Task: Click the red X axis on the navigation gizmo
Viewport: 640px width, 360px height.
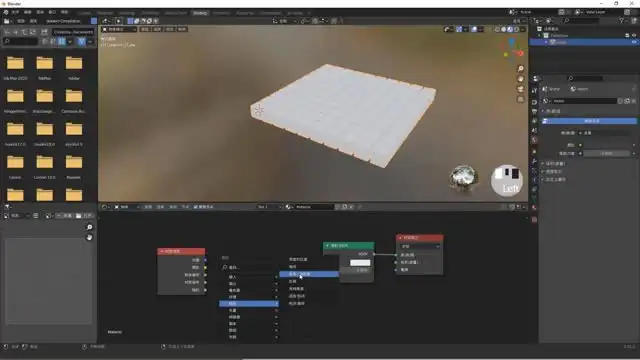Action: (520, 53)
